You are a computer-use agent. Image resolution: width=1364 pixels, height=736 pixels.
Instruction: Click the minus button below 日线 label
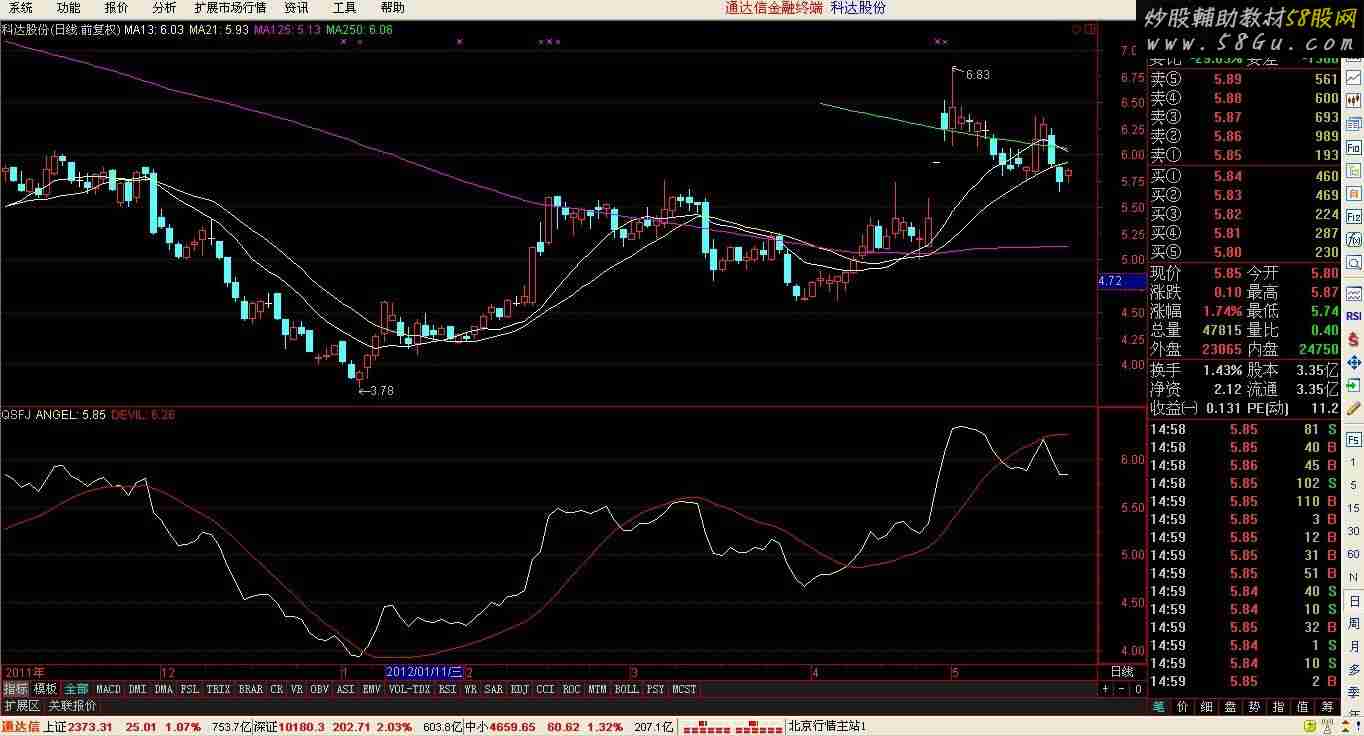pos(1122,689)
